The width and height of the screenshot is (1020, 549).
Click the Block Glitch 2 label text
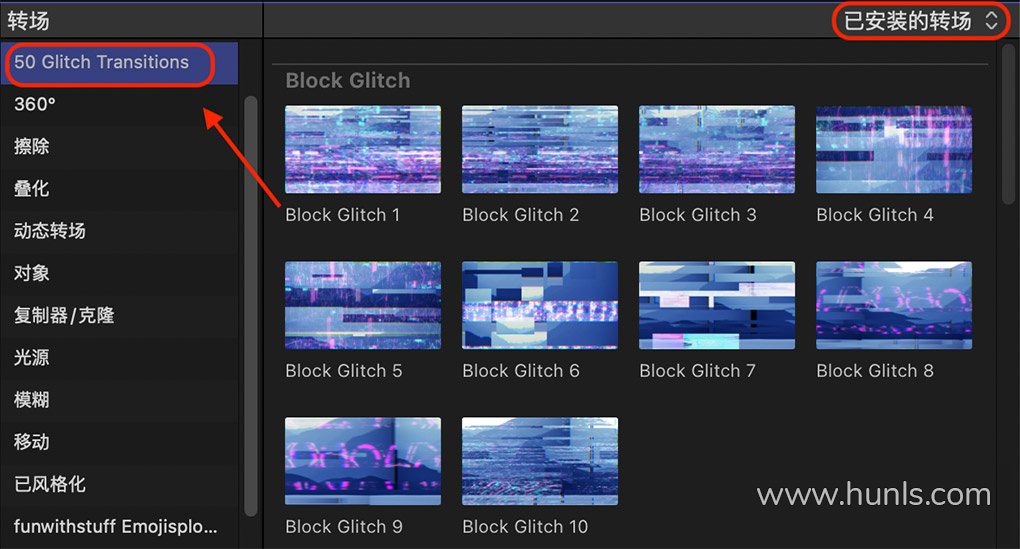pos(520,215)
